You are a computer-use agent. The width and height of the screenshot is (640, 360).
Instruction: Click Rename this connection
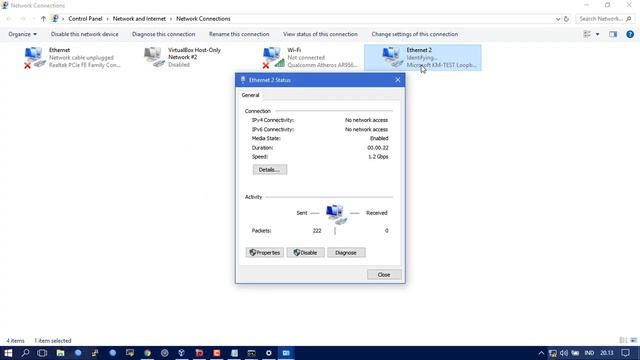[x=239, y=34]
